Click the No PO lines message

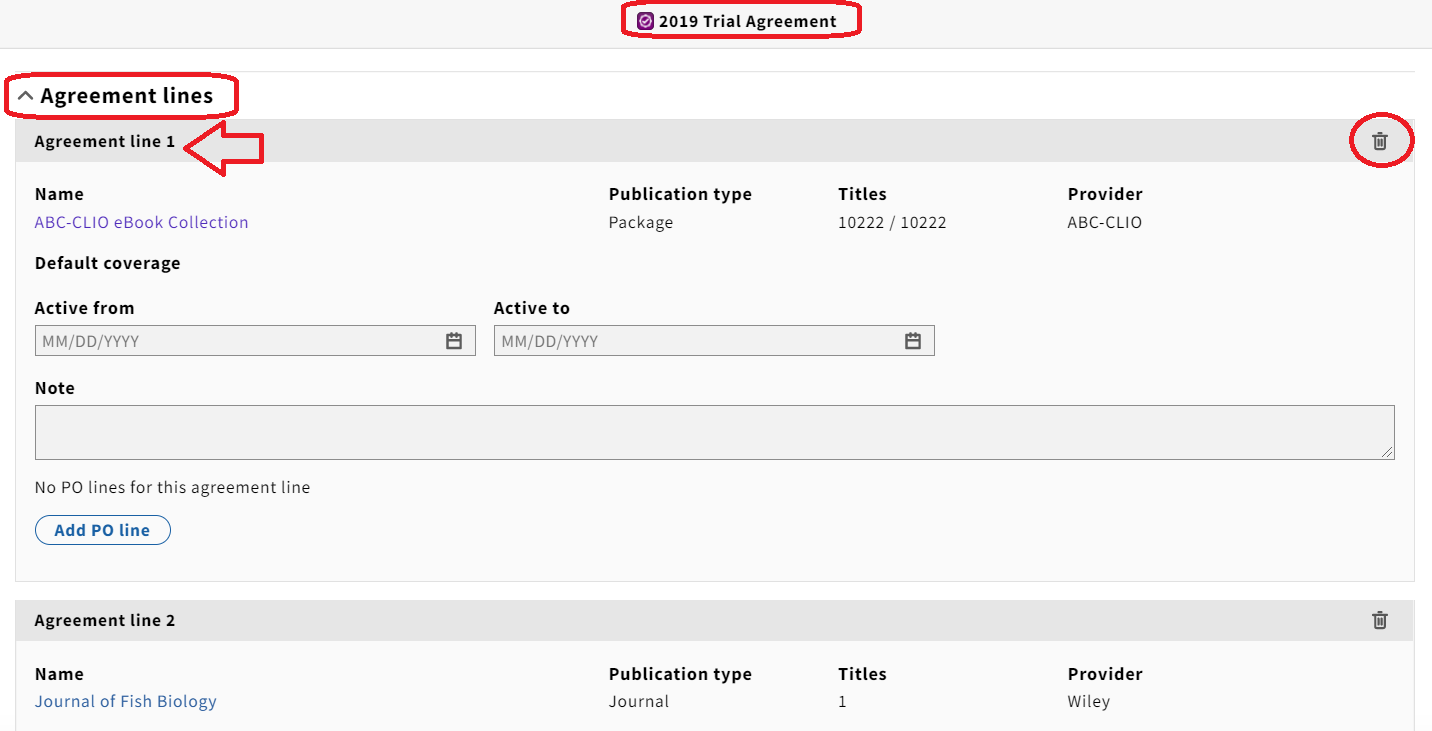point(172,487)
